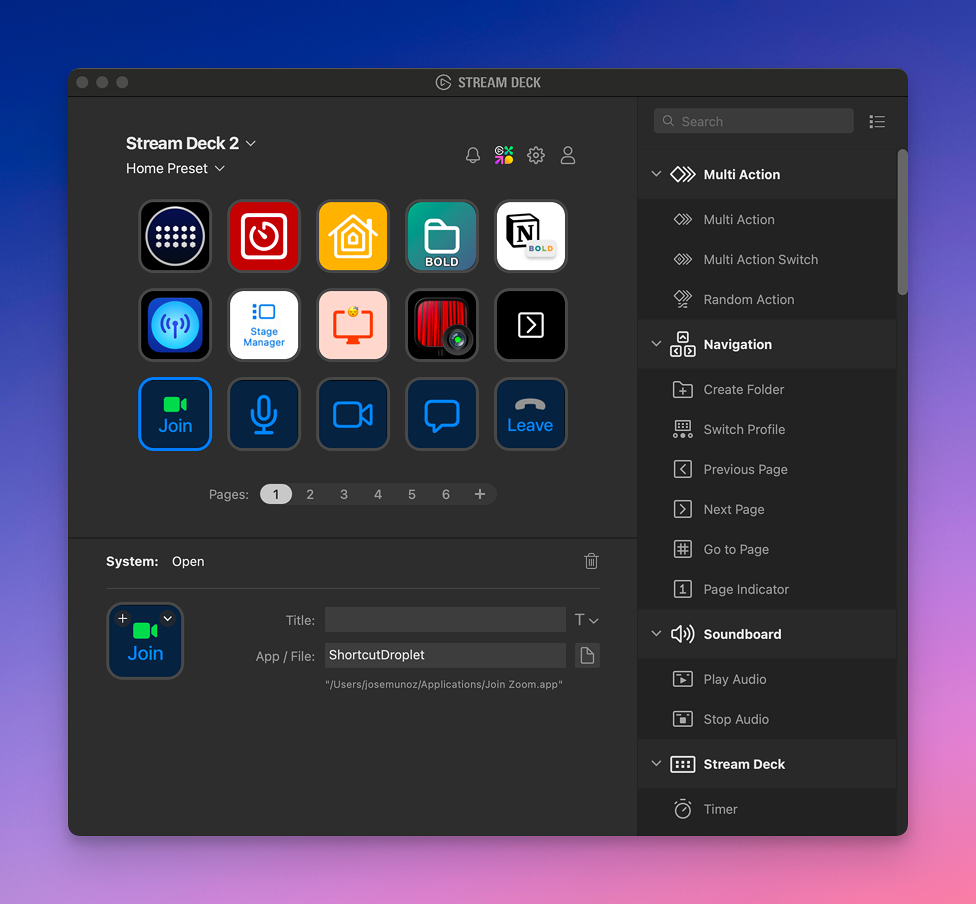This screenshot has width=976, height=904.
Task: Select the Create Folder action
Action: [x=743, y=389]
